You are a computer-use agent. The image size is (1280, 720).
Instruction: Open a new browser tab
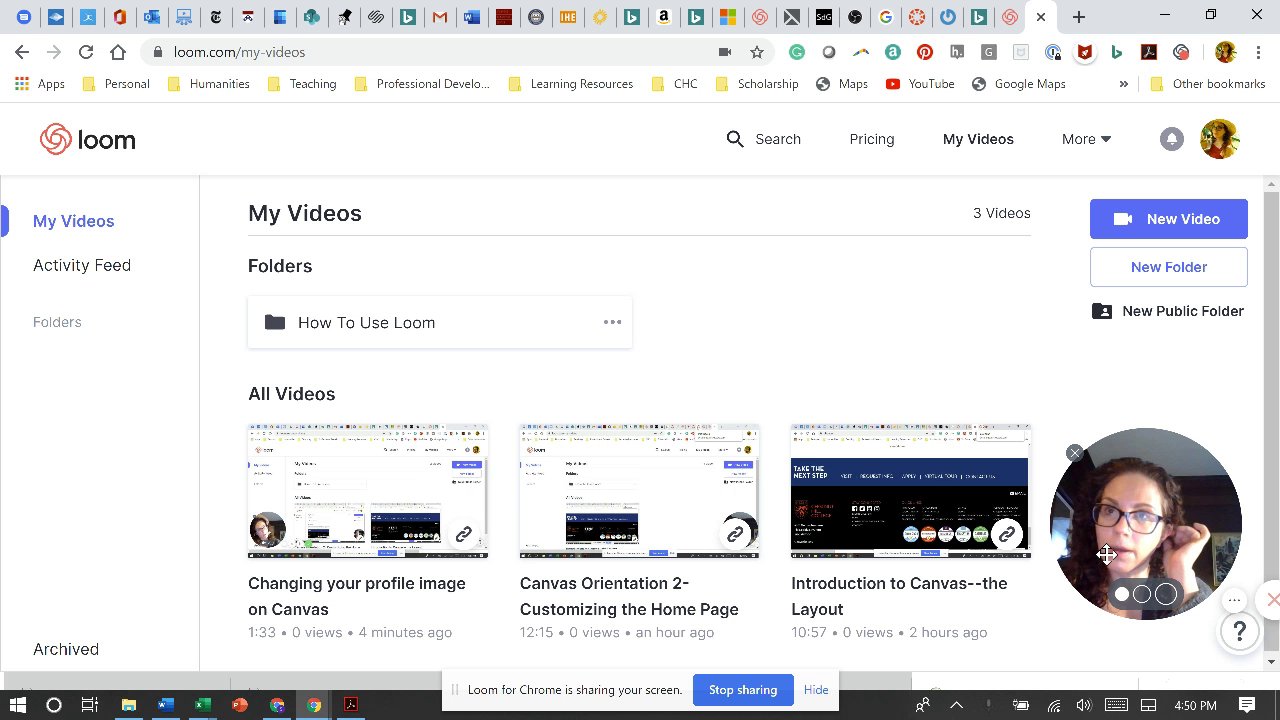coord(1078,16)
